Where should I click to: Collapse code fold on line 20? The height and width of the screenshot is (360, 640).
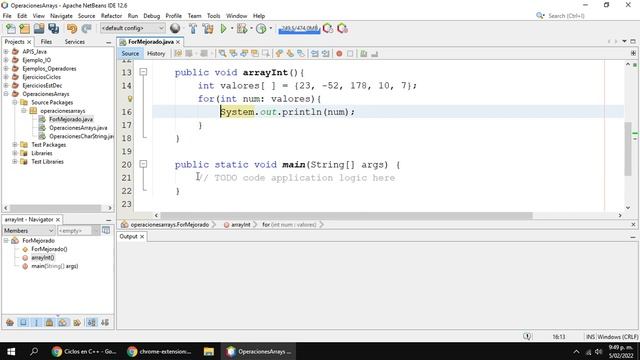tap(143, 164)
